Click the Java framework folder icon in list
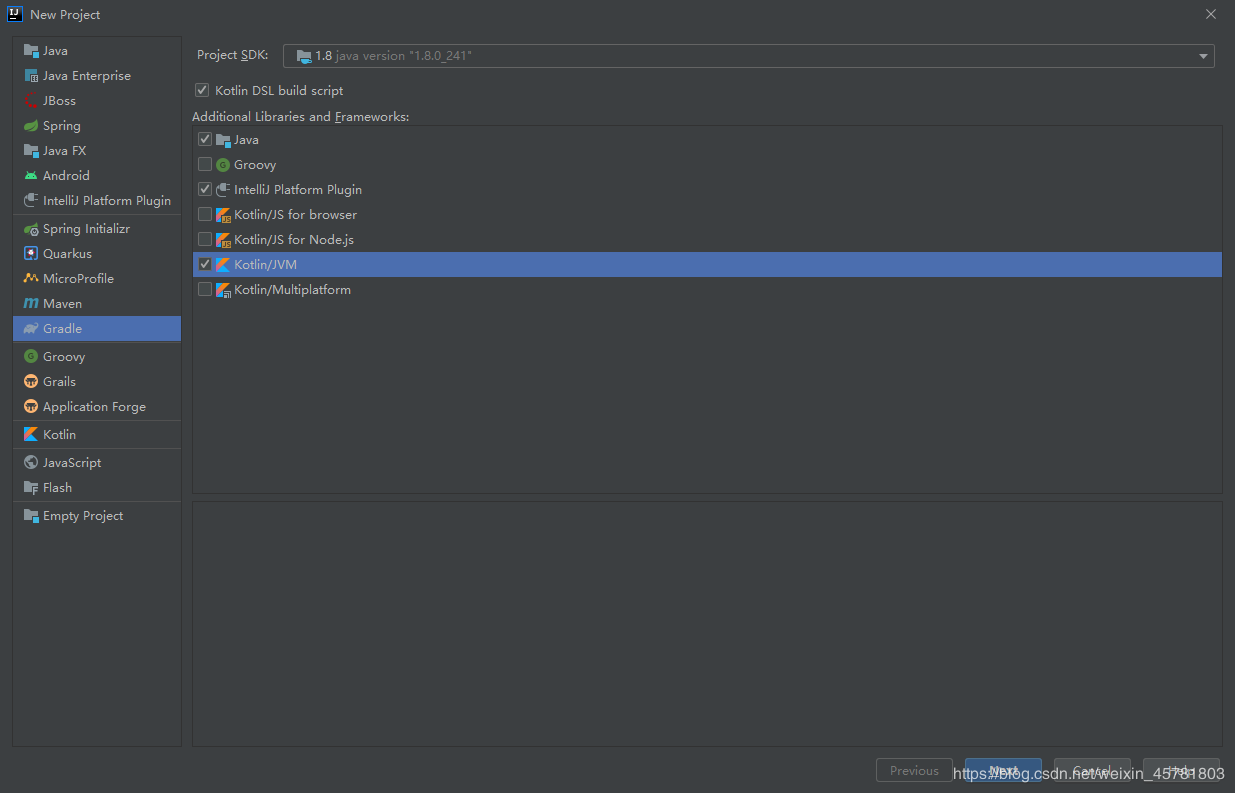The image size is (1235, 793). tap(223, 139)
